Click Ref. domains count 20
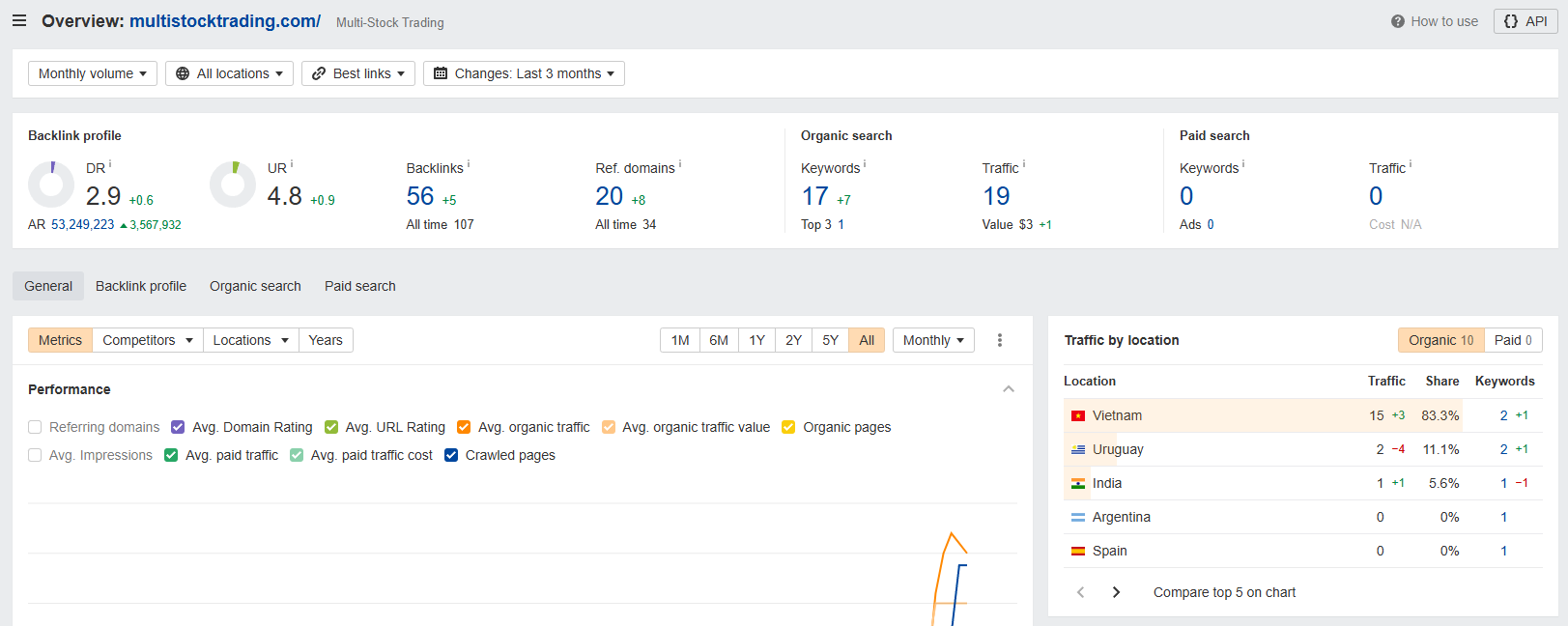 click(610, 196)
